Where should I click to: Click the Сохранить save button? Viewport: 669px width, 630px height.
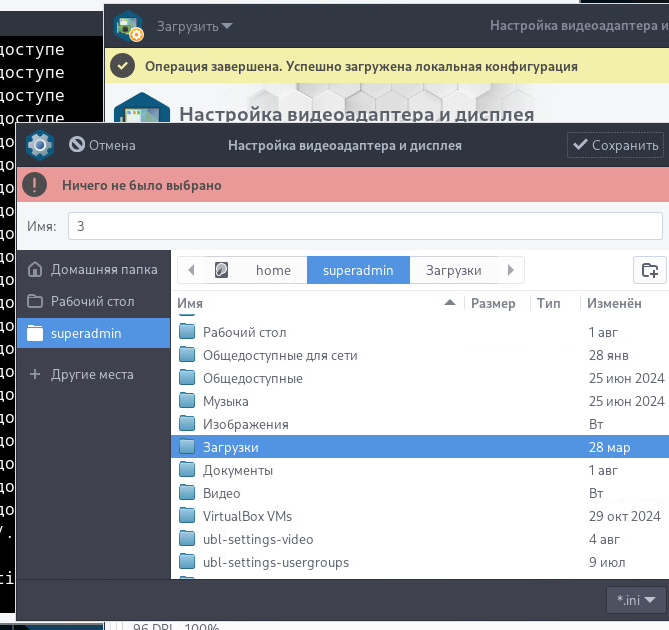[615, 145]
